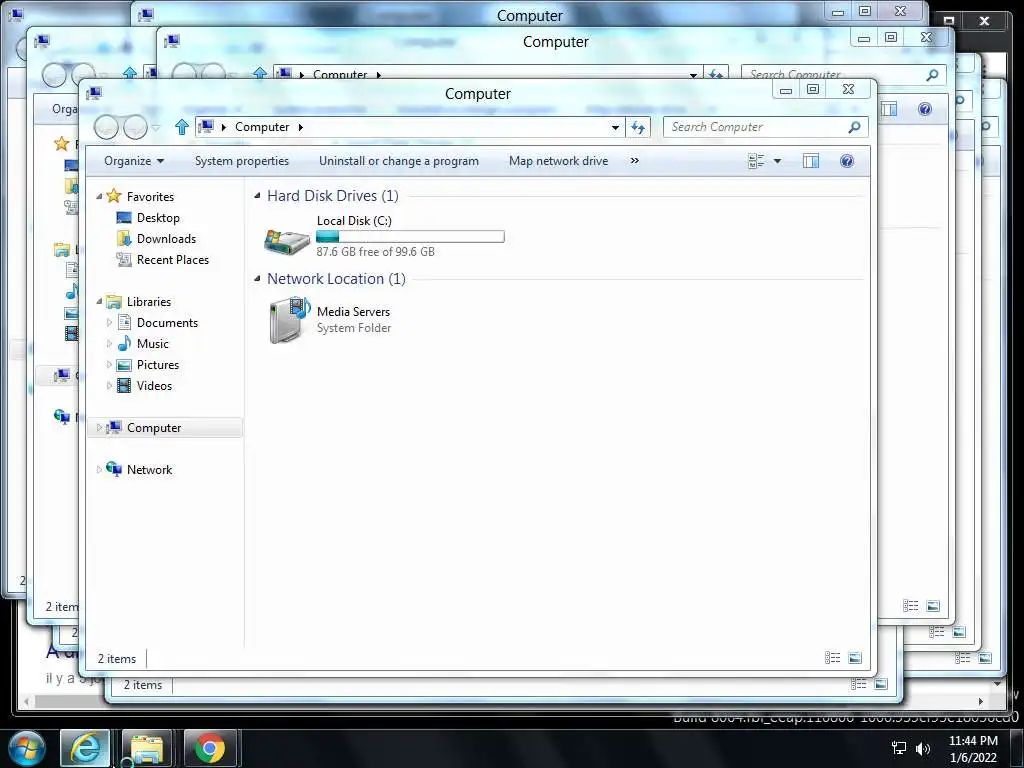Refresh the Computer address bar
Image resolution: width=1024 pixels, height=768 pixels.
click(638, 127)
